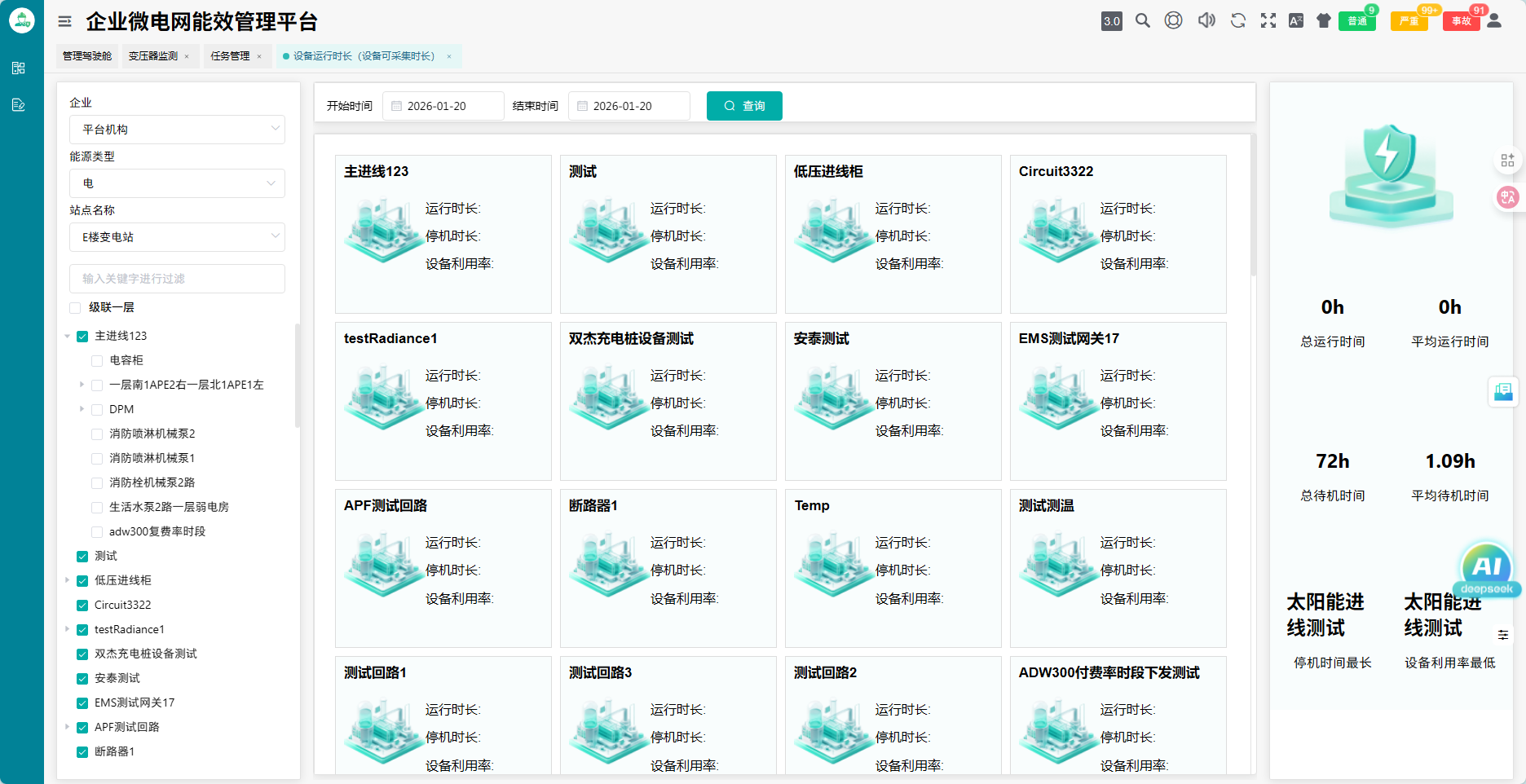This screenshot has height=784, width=1526.
Task: Open the 平台机构 enterprise dropdown
Action: coord(177,130)
